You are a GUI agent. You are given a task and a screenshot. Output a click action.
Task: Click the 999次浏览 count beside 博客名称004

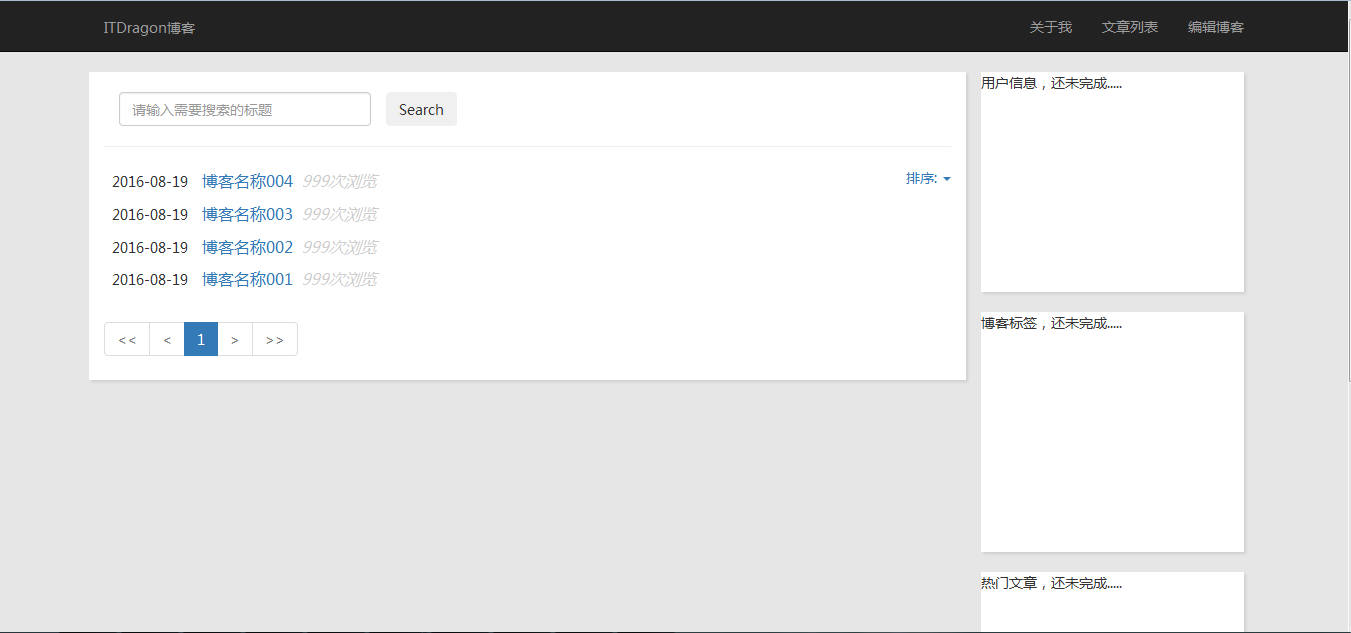340,182
